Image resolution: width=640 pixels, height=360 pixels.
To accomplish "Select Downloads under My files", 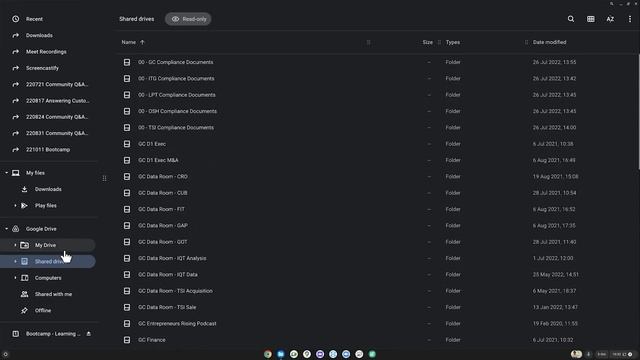I will (49, 189).
